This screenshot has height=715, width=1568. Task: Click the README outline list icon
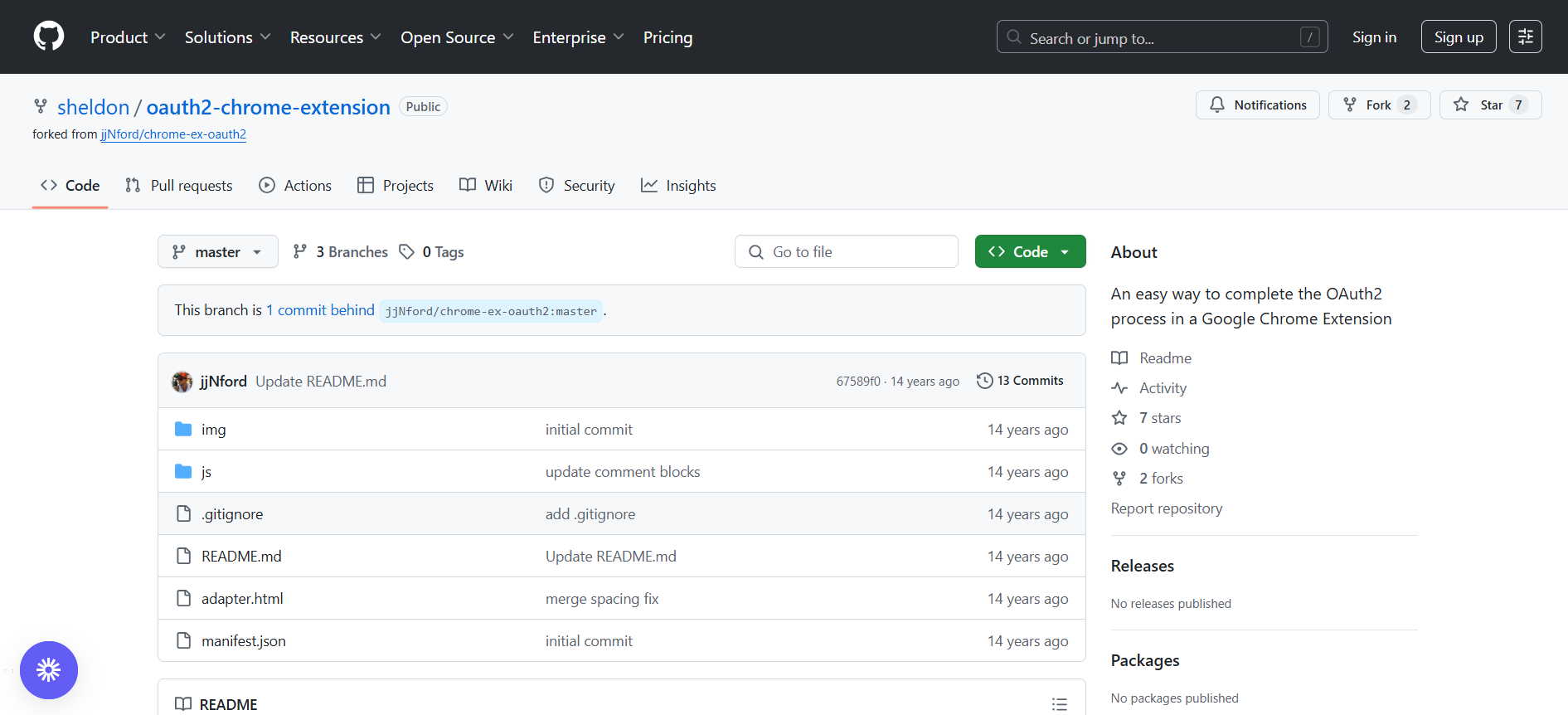(1059, 704)
